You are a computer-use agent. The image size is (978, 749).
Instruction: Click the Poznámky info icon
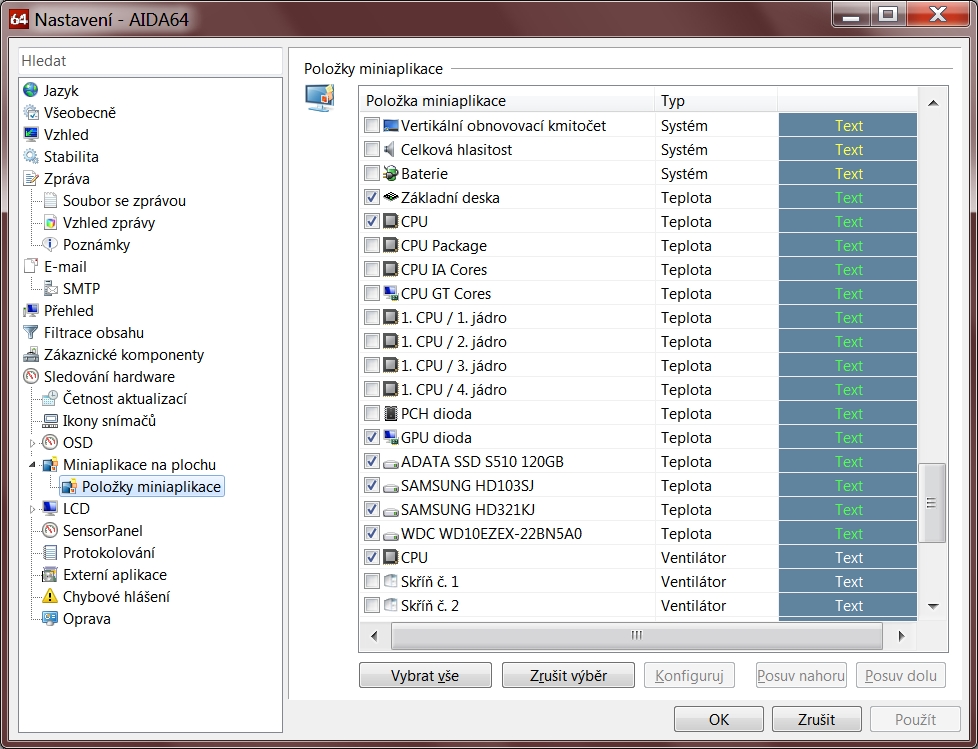point(50,244)
